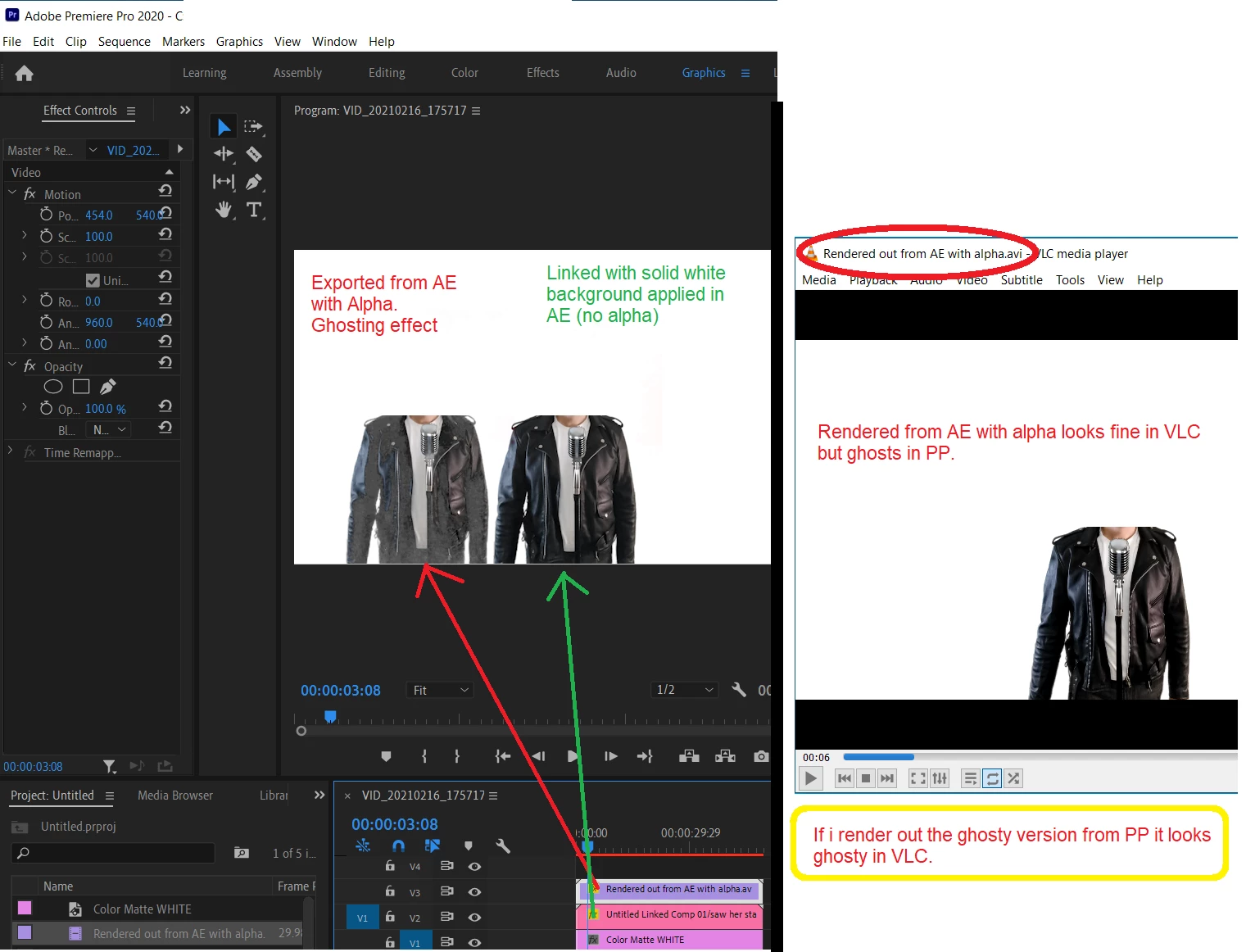1246x952 pixels.
Task: Select the Razor tool
Action: click(254, 154)
